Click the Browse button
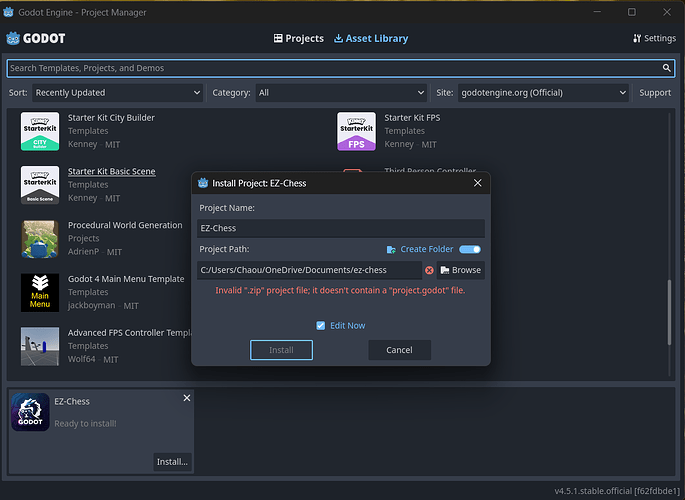 460,270
